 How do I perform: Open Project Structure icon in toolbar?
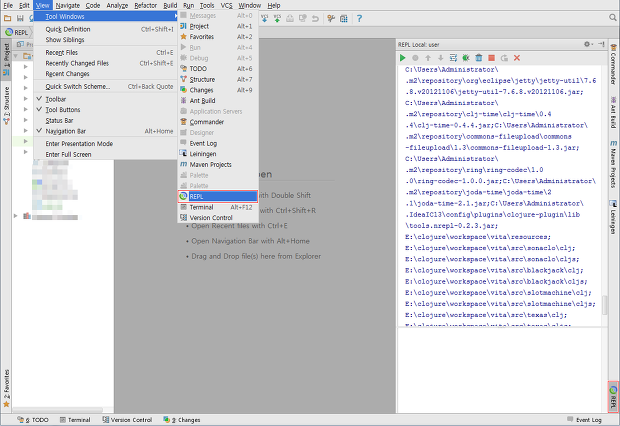[x=344, y=18]
